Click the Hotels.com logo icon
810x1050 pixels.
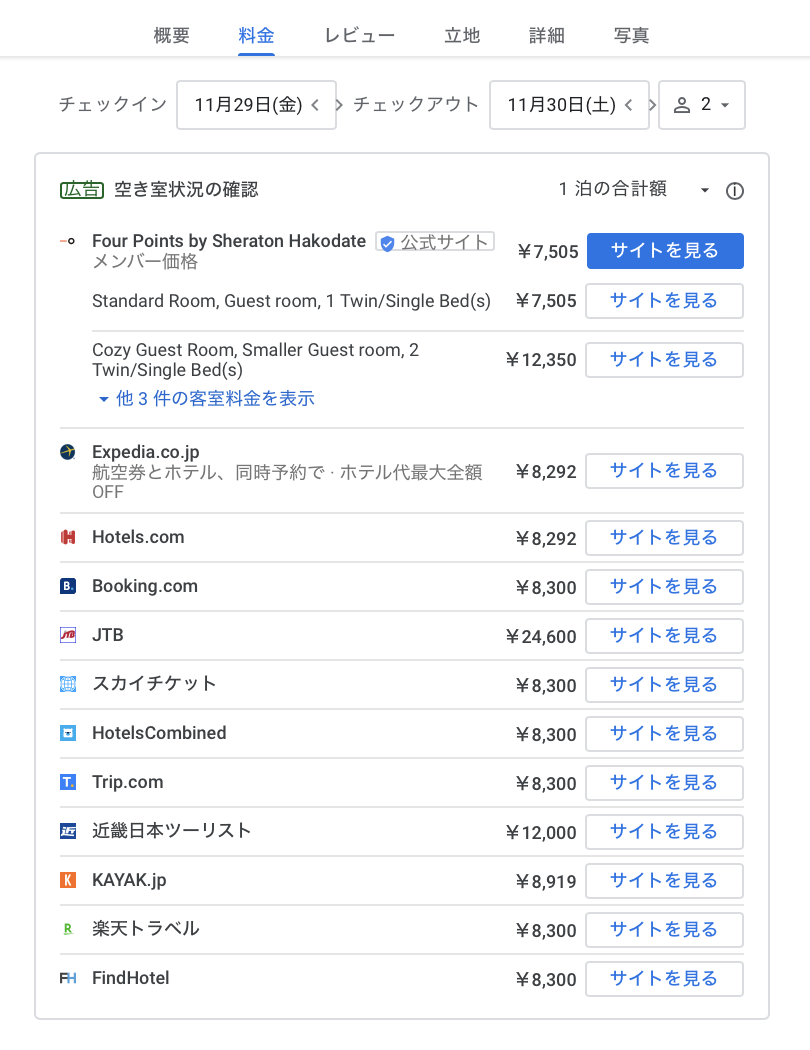[68, 537]
